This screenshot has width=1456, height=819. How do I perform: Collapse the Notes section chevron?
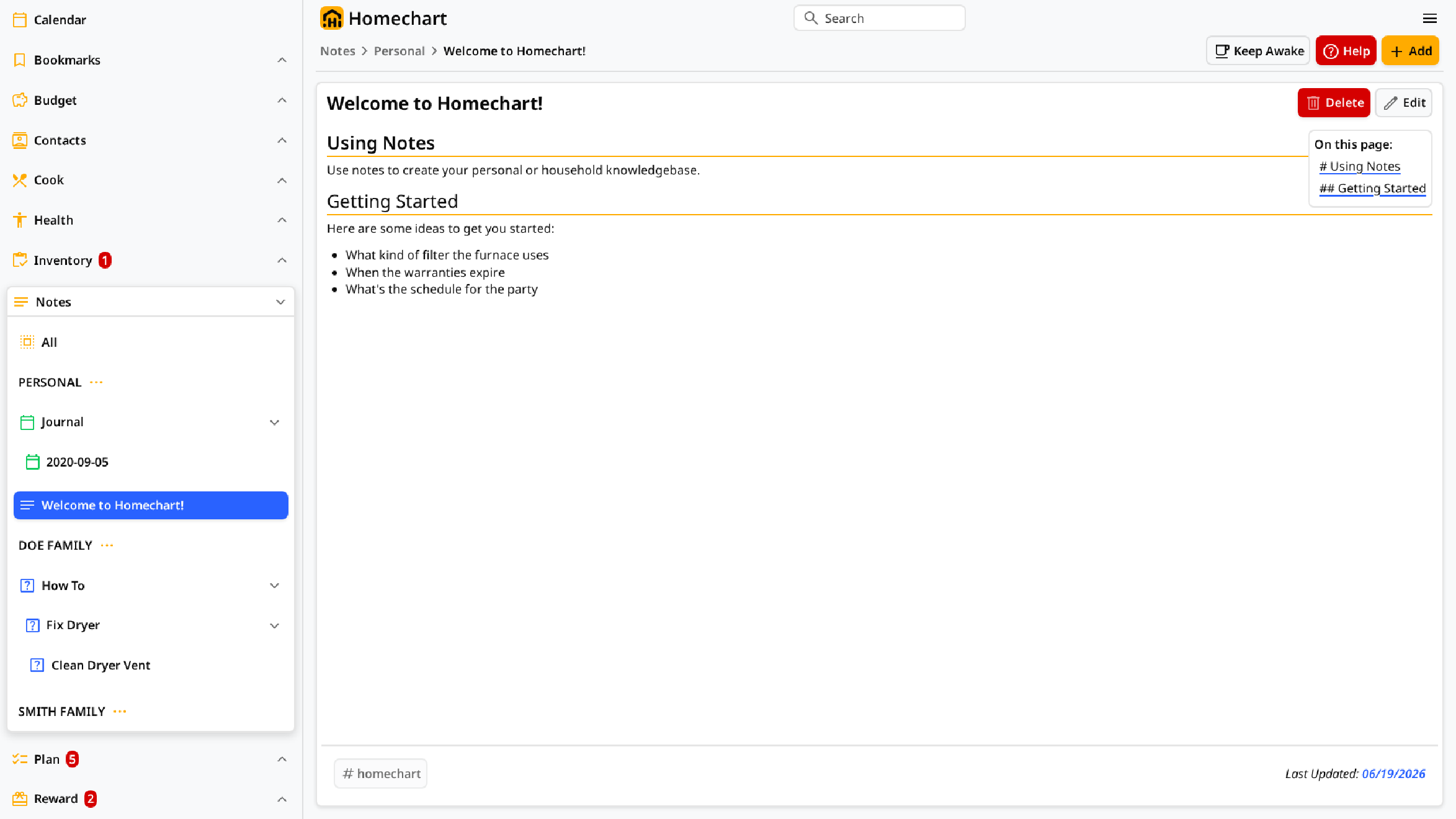click(x=280, y=302)
